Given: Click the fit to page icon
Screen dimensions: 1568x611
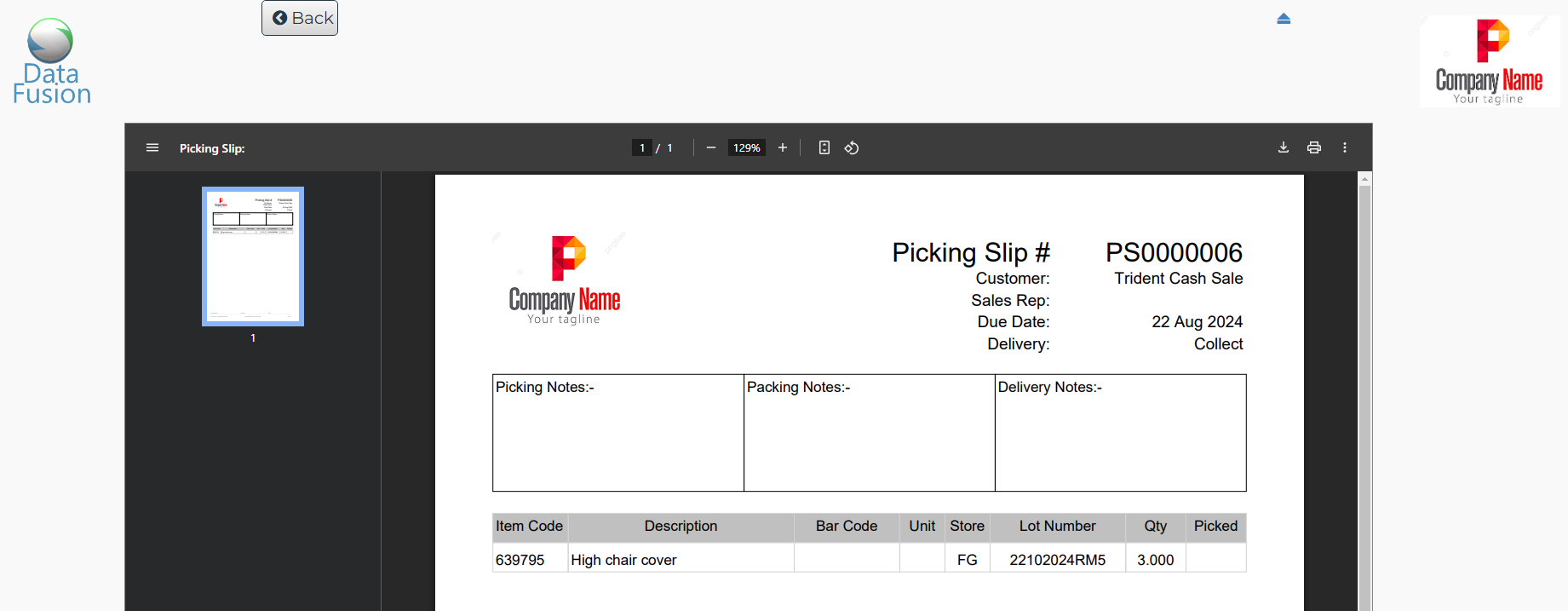Looking at the screenshot, I should tap(824, 147).
